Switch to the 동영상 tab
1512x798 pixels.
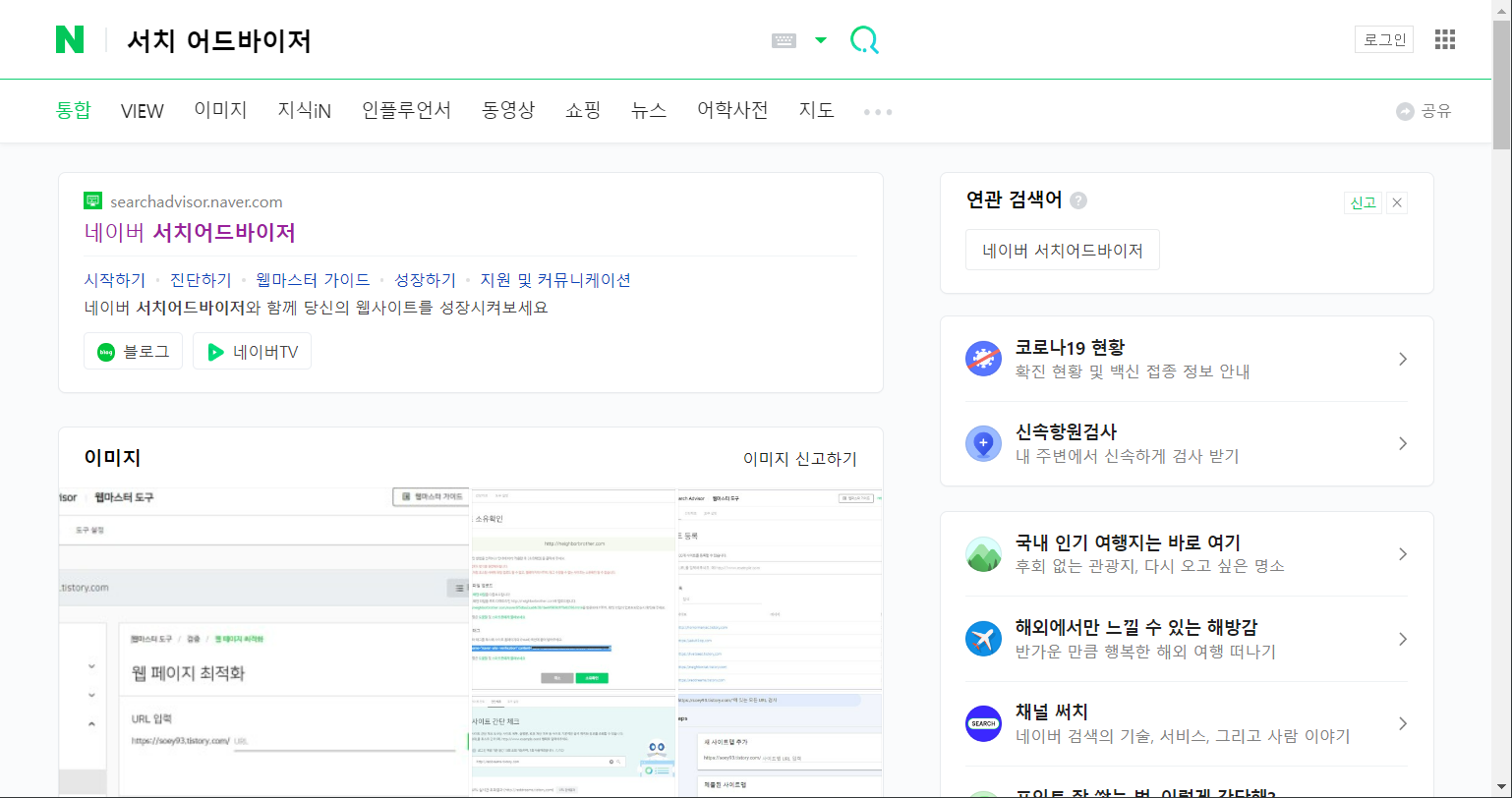click(x=508, y=110)
